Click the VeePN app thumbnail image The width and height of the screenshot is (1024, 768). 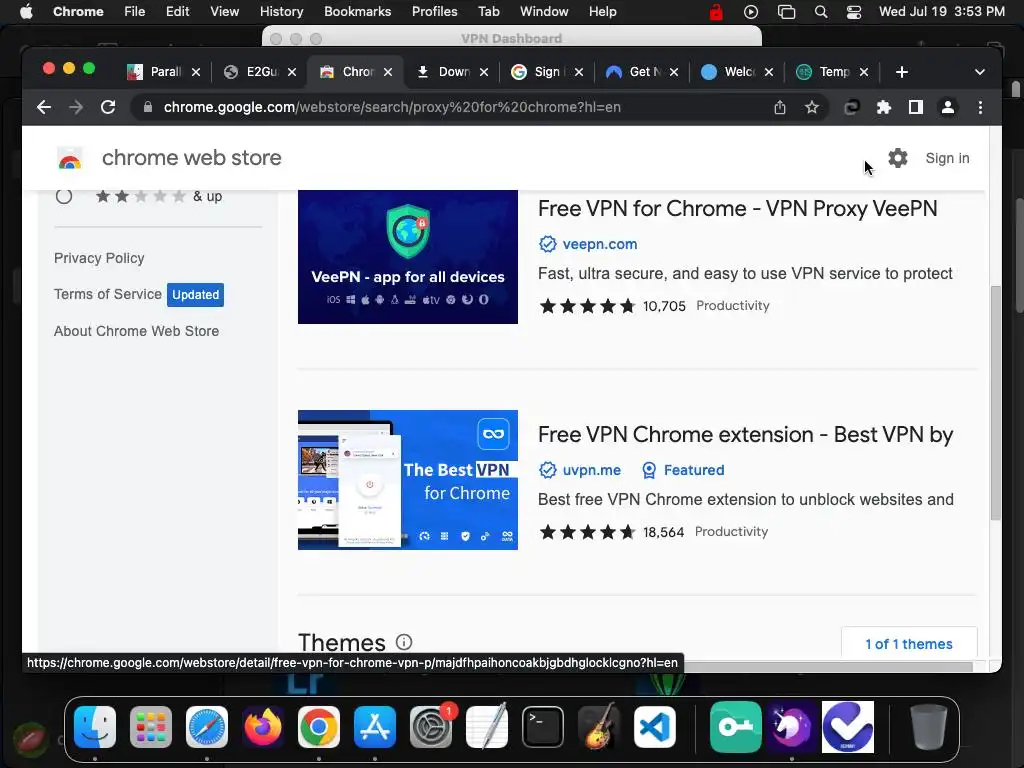click(408, 257)
